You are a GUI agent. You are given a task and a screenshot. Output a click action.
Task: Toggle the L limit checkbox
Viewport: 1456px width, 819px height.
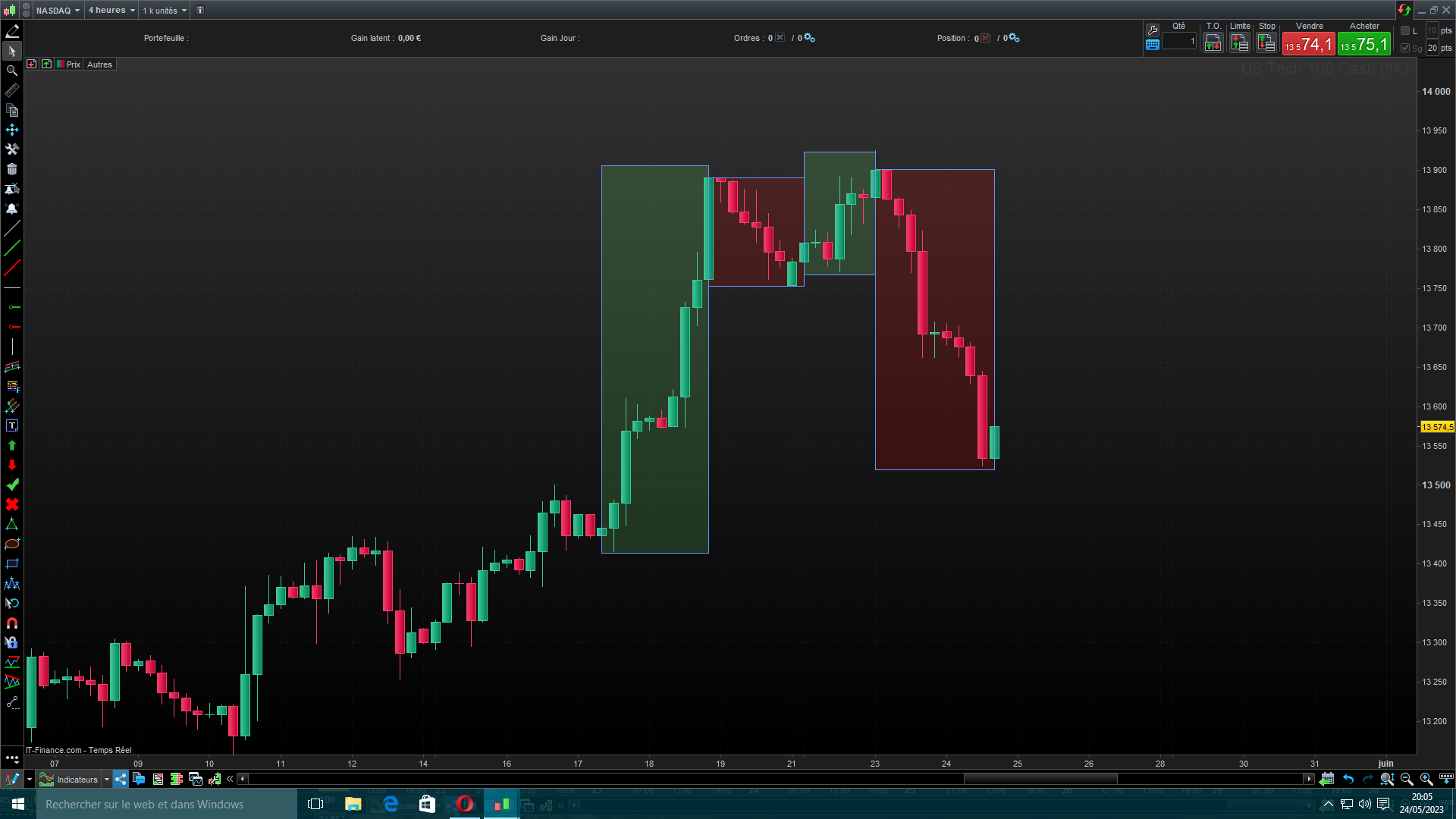[1405, 31]
